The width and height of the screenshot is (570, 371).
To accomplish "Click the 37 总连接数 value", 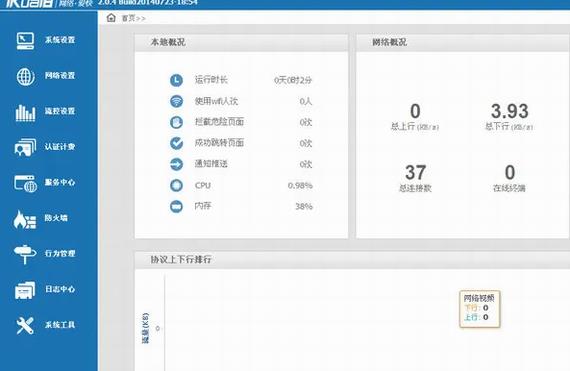I will point(415,173).
